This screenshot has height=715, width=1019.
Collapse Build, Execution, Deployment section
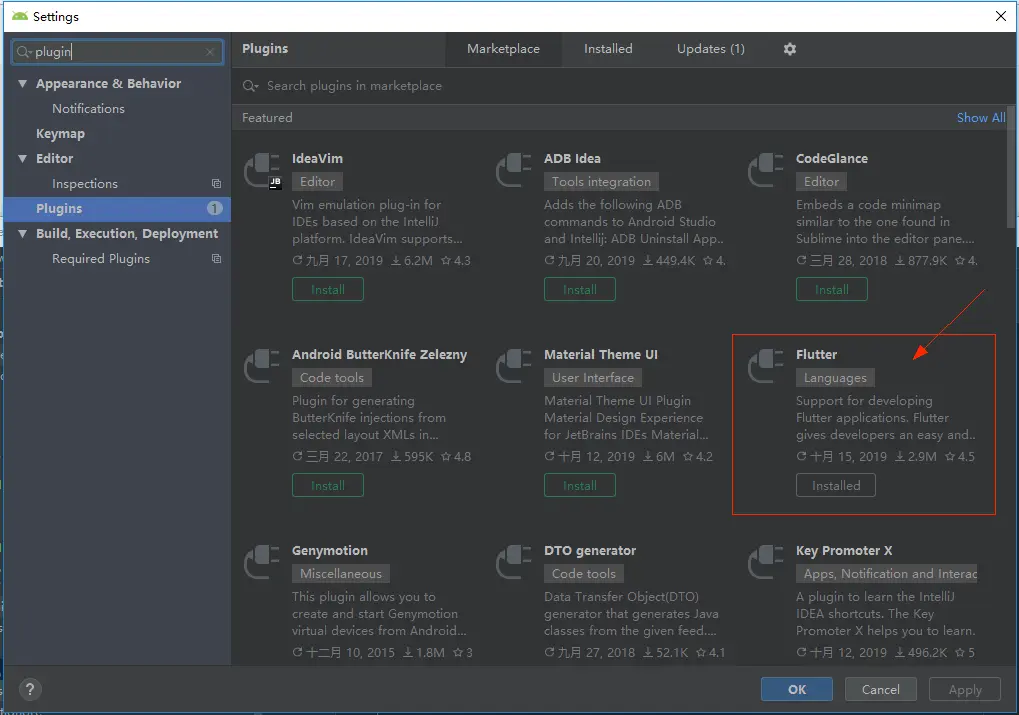coord(23,234)
